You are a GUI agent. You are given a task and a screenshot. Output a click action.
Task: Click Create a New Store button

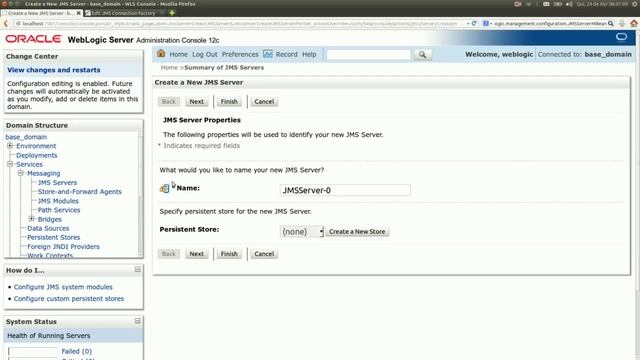pos(357,231)
